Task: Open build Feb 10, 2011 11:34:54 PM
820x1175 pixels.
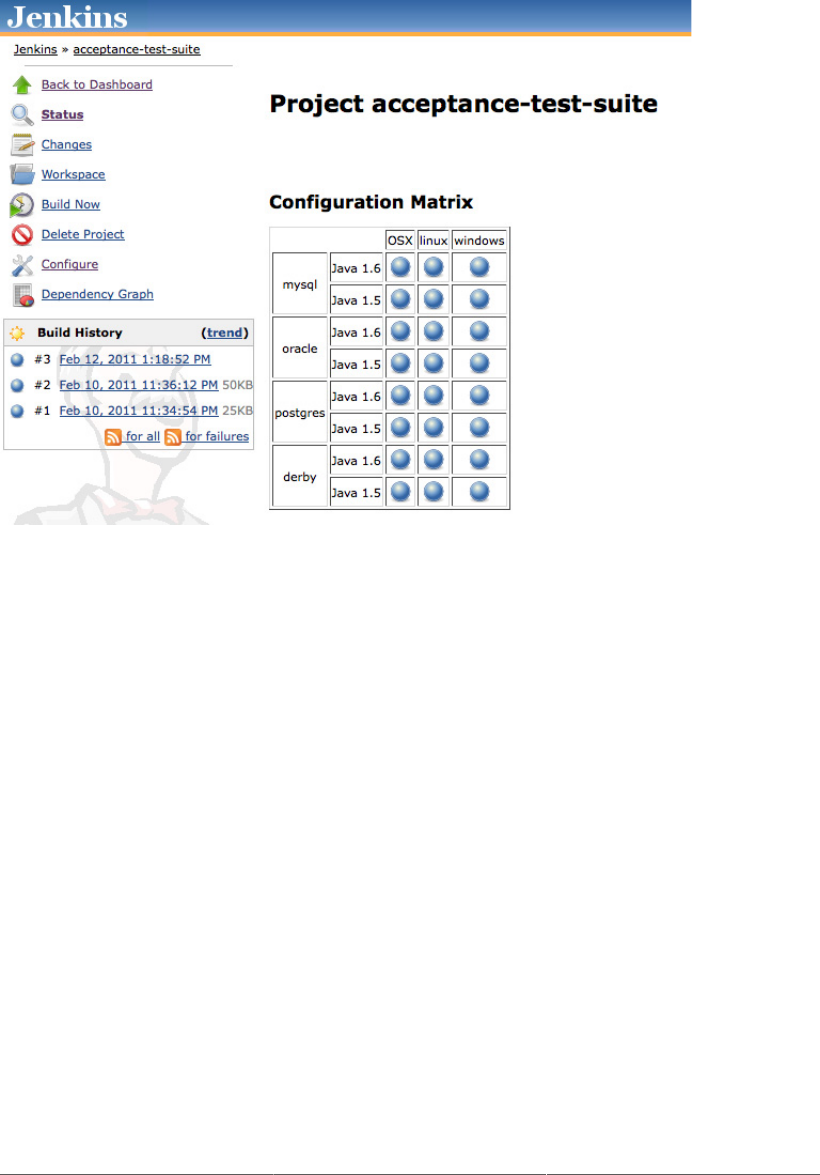Action: point(139,411)
